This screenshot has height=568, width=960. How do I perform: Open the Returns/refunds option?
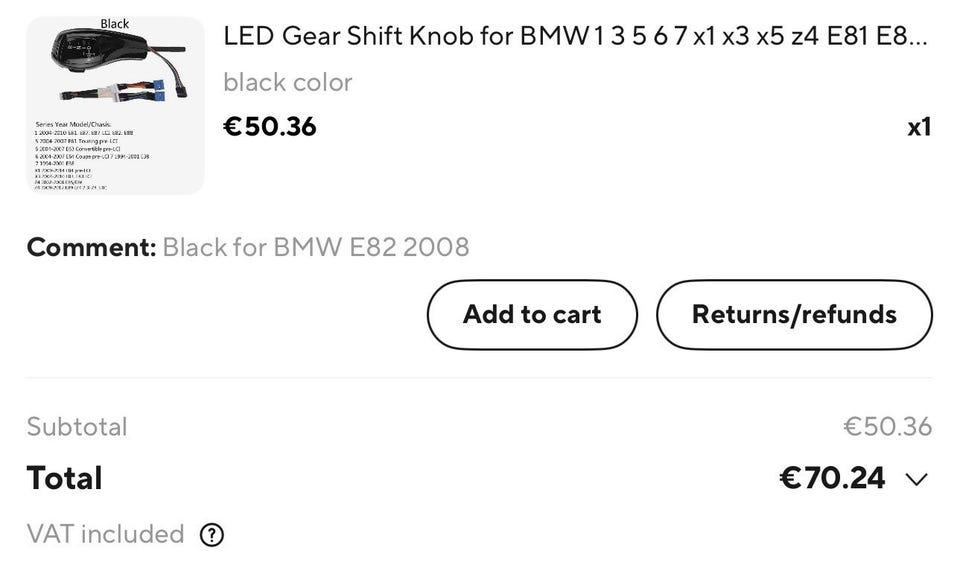(x=794, y=315)
